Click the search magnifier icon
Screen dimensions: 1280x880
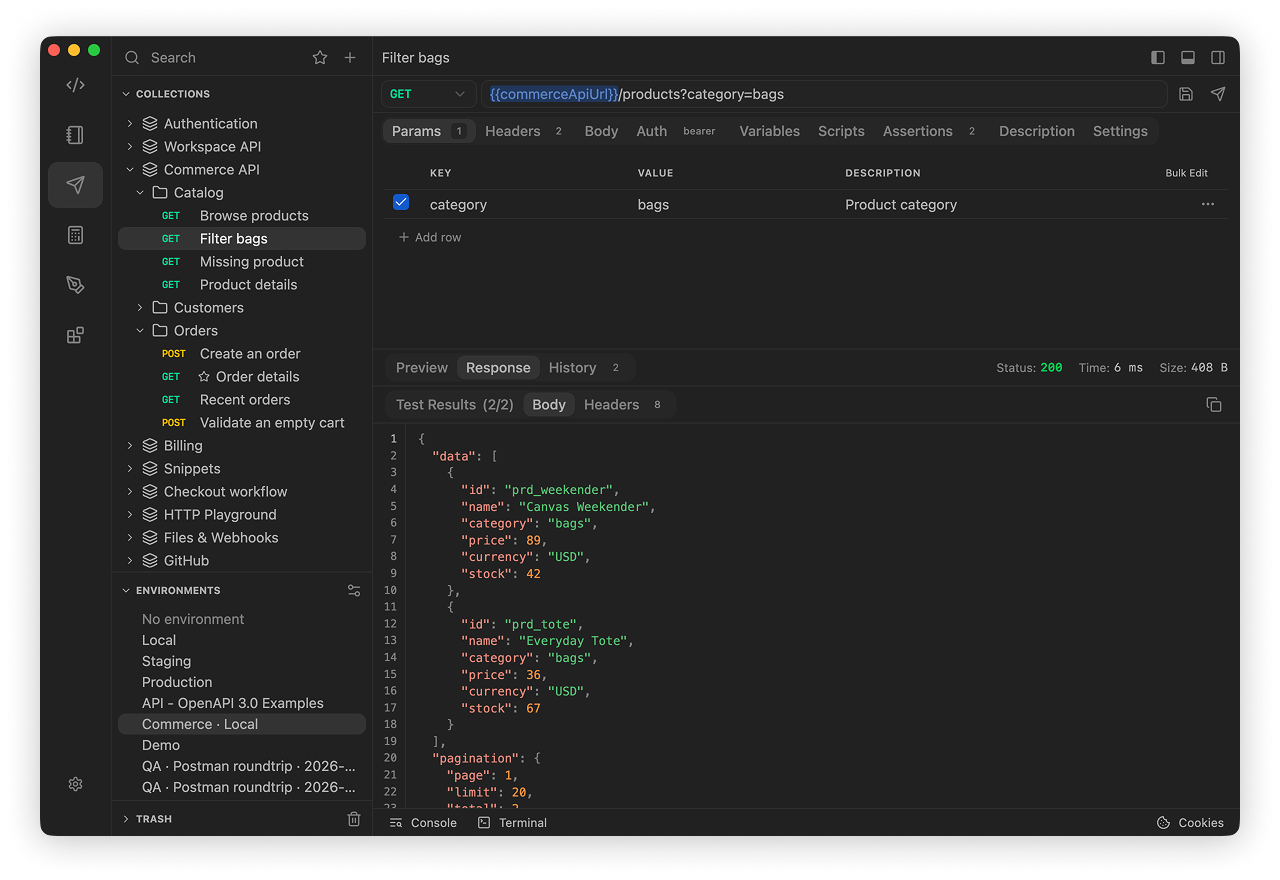[x=132, y=58]
